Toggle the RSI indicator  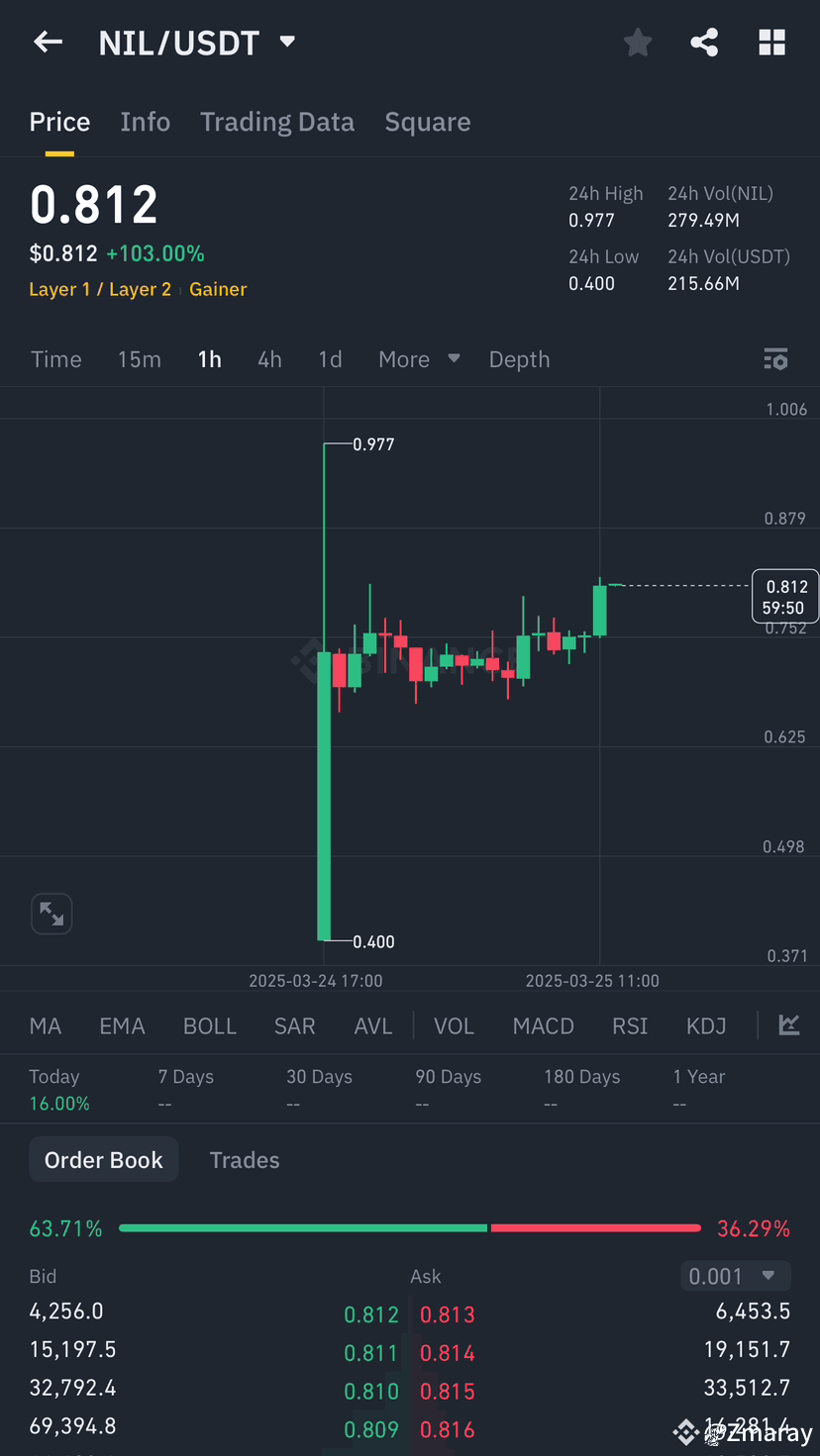[630, 1025]
